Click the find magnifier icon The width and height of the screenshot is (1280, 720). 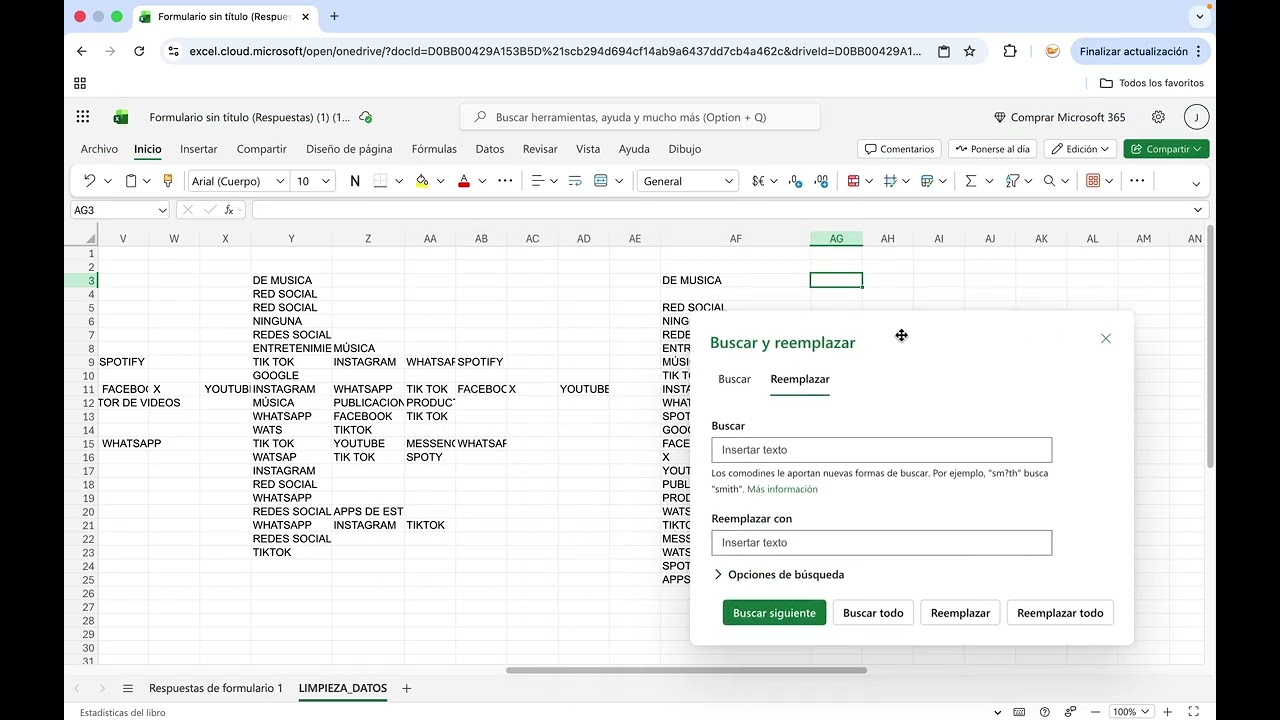pos(1049,181)
